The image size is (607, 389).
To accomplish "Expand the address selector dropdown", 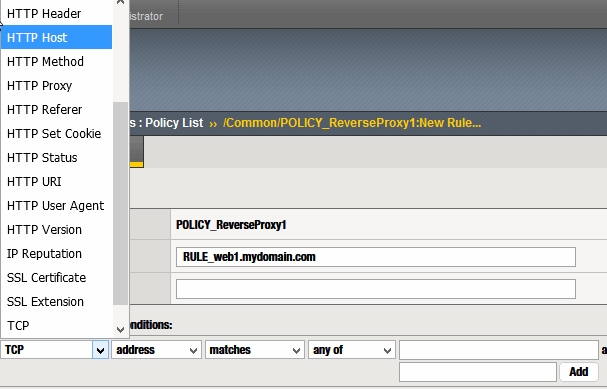I will coord(156,350).
